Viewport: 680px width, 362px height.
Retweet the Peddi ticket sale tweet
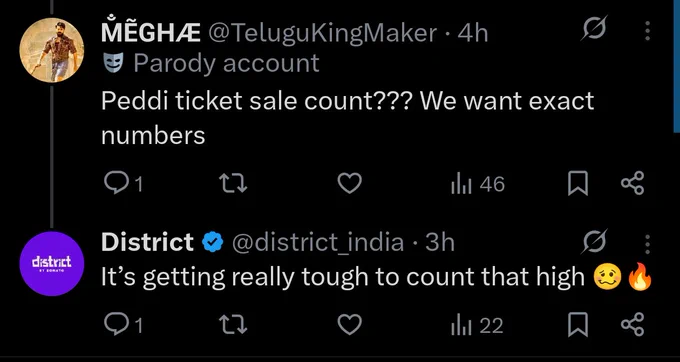(x=232, y=184)
